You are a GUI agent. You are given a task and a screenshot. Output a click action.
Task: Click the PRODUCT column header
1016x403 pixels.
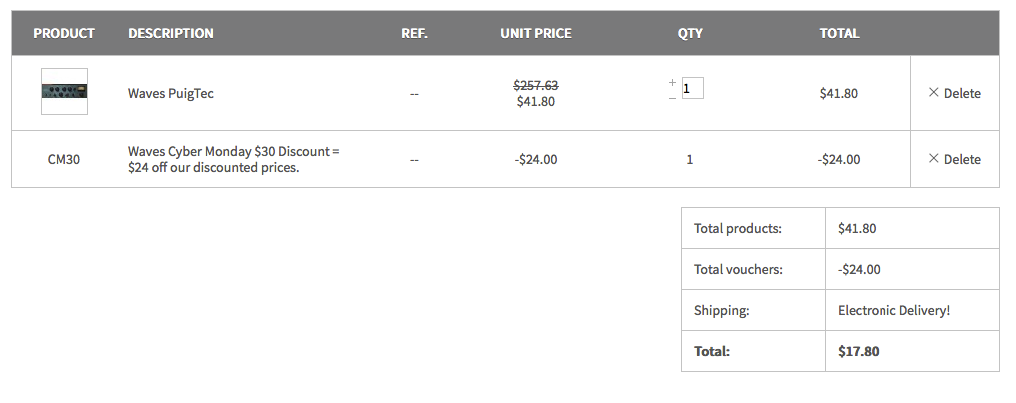coord(64,33)
